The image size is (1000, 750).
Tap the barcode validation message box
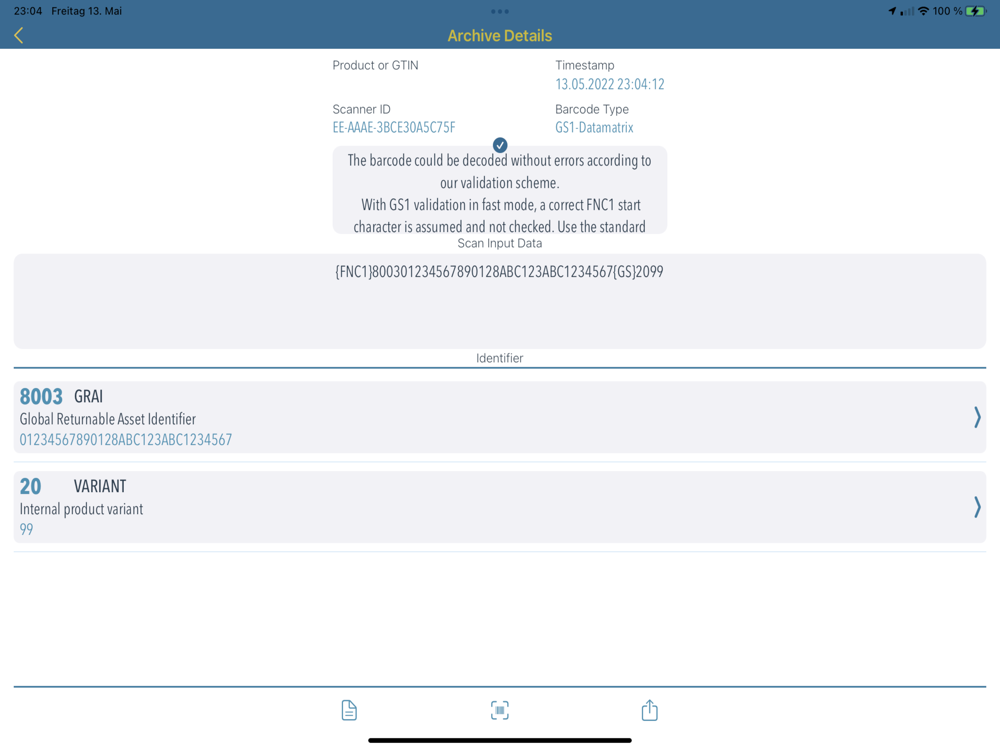click(x=500, y=190)
